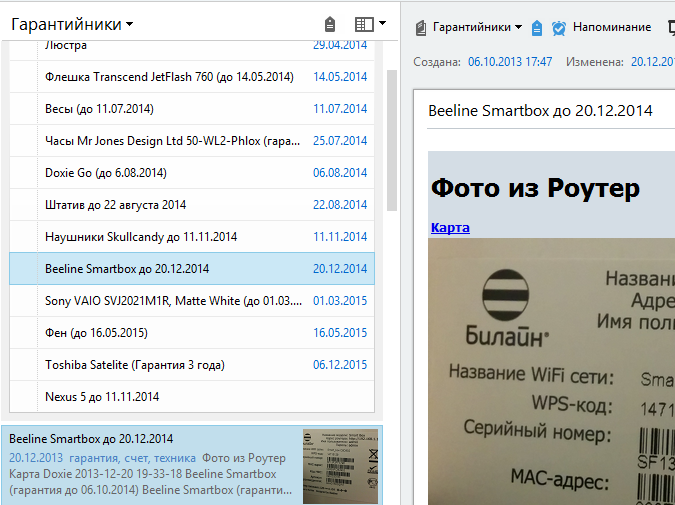Select Sony VAIO SVJ2021M1R note row

point(192,301)
